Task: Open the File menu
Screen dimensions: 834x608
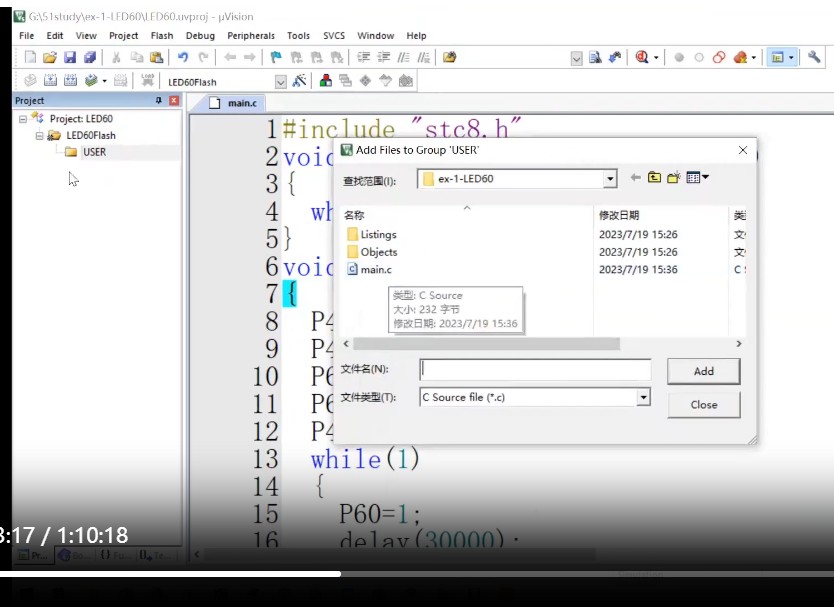Action: 27,36
